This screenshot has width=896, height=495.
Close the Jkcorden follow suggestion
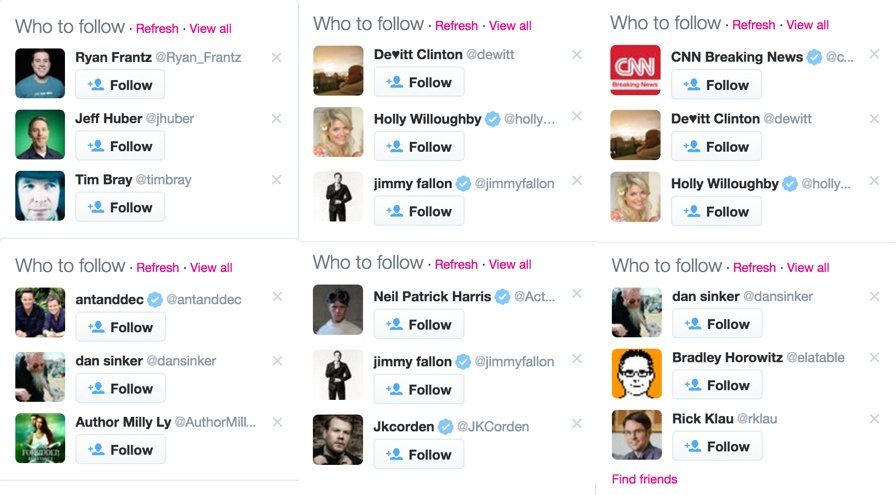click(x=576, y=424)
